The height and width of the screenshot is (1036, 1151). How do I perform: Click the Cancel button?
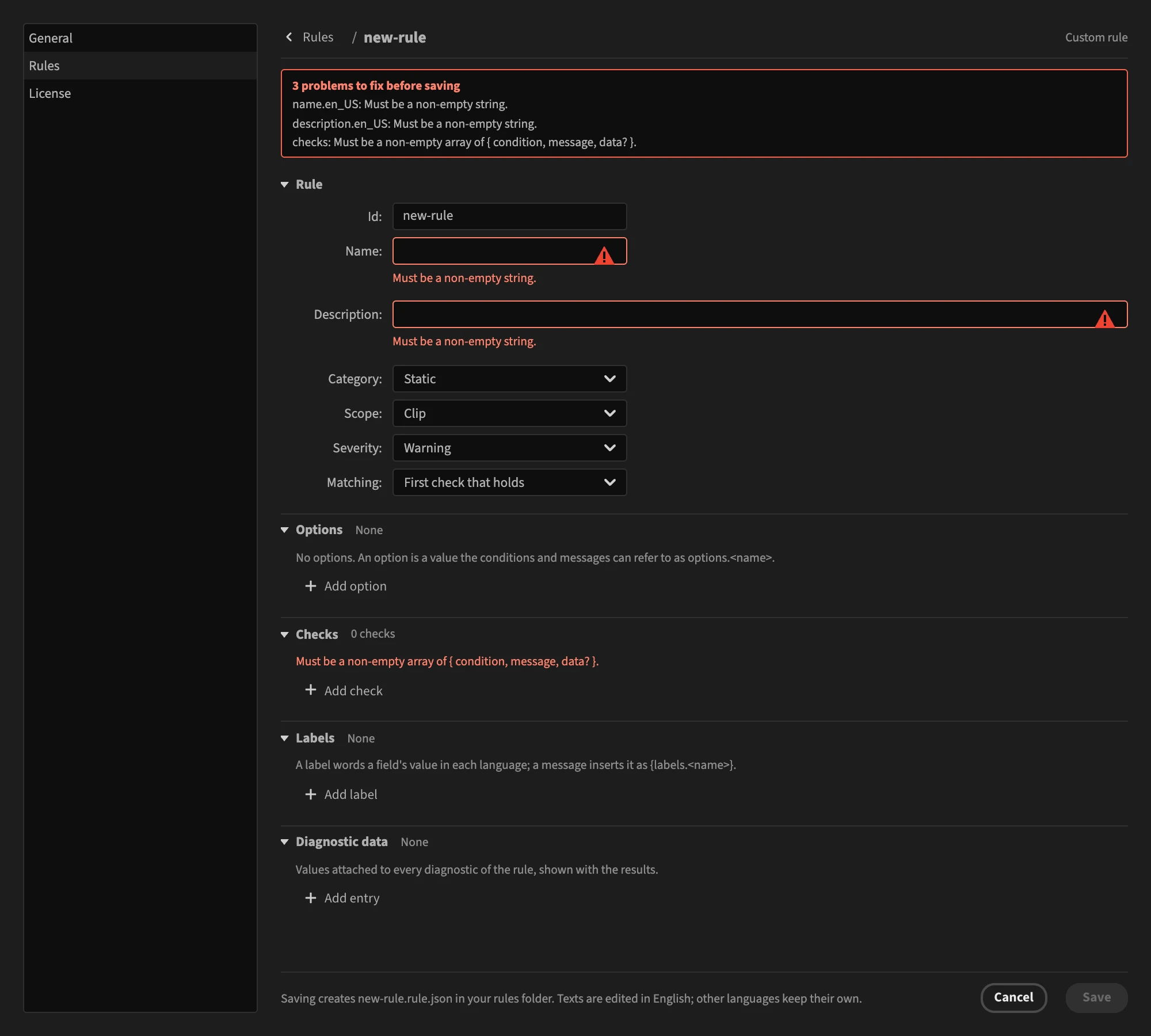(1013, 997)
